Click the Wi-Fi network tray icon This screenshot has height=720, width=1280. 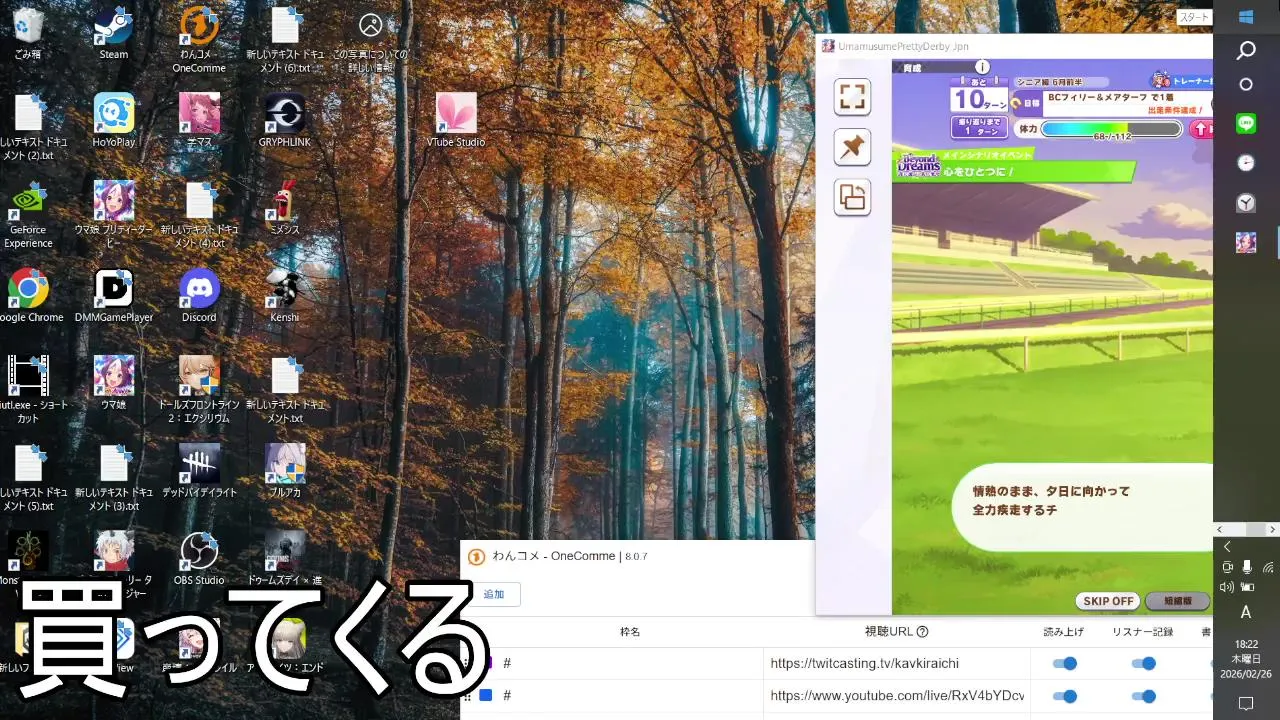click(x=1268, y=567)
